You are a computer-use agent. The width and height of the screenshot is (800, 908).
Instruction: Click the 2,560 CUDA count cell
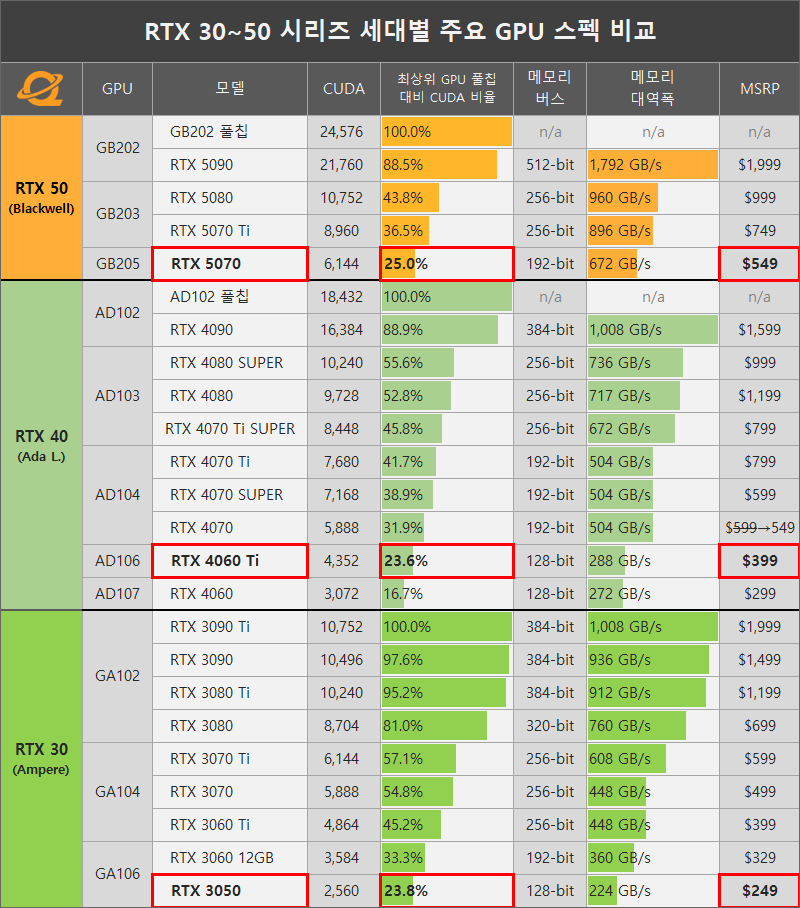(x=344, y=891)
